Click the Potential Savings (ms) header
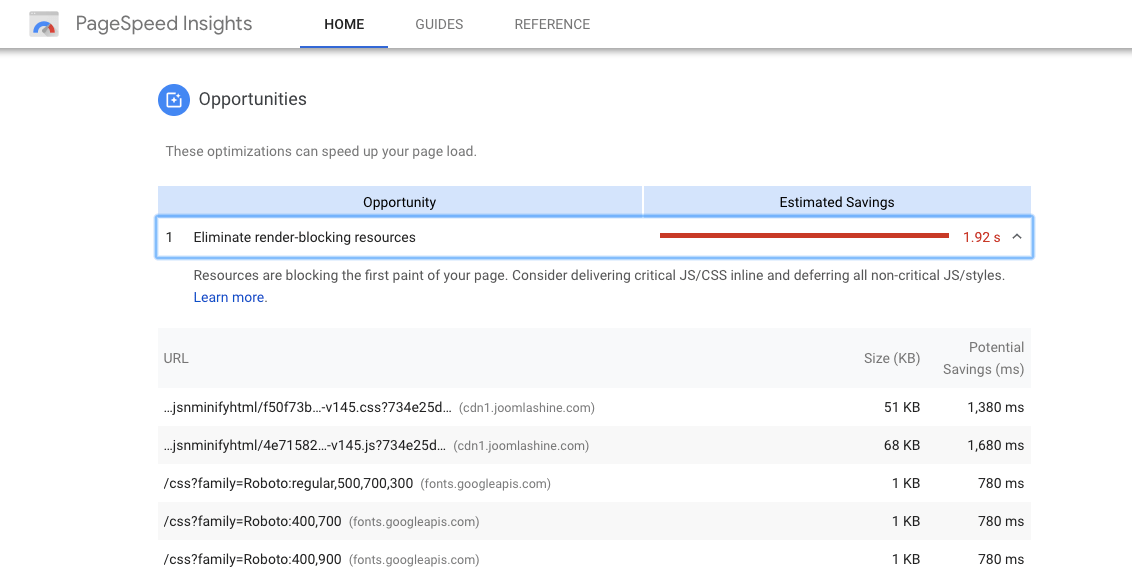 coord(983,358)
